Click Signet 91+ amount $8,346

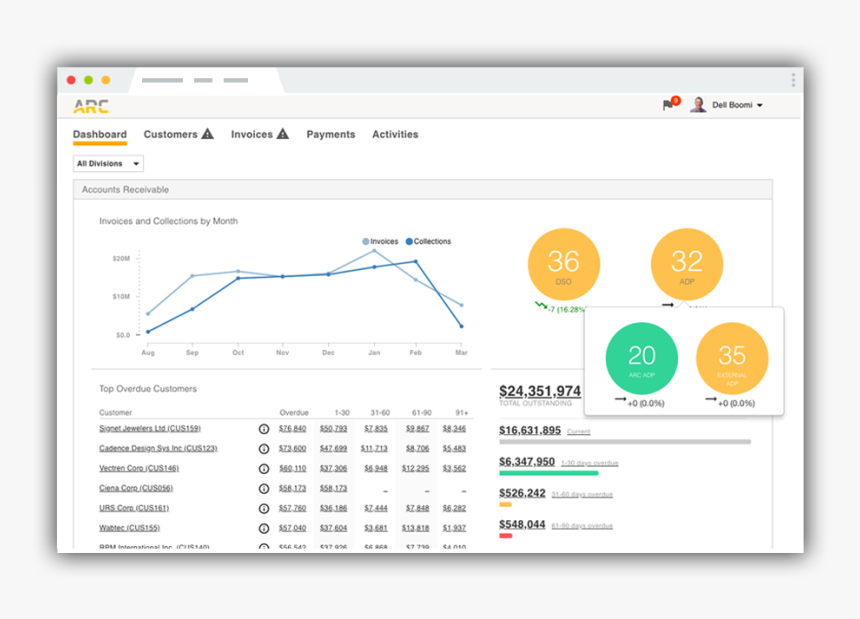[x=454, y=428]
